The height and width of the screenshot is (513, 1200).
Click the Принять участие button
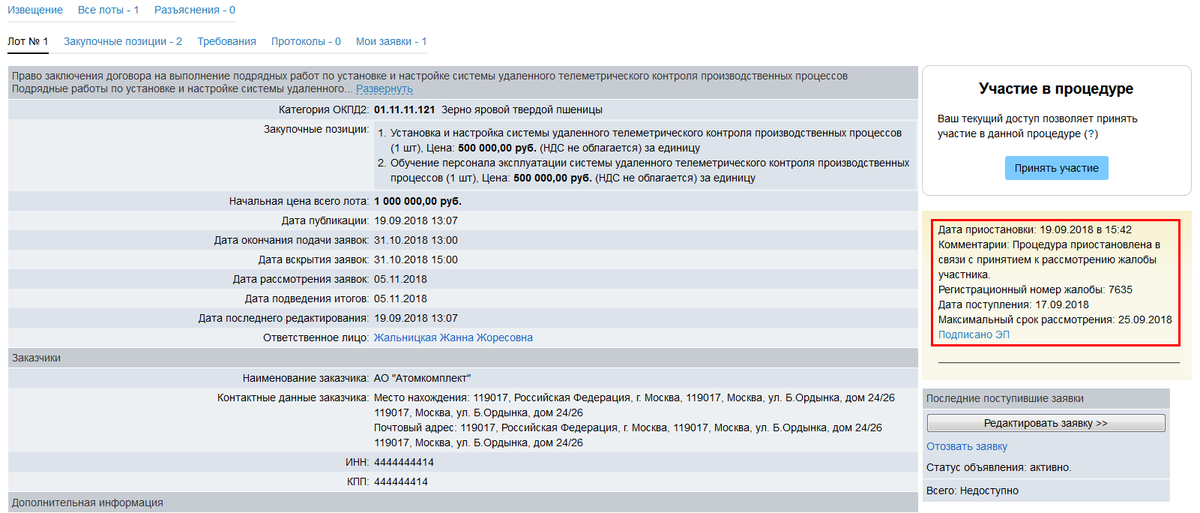click(1056, 168)
